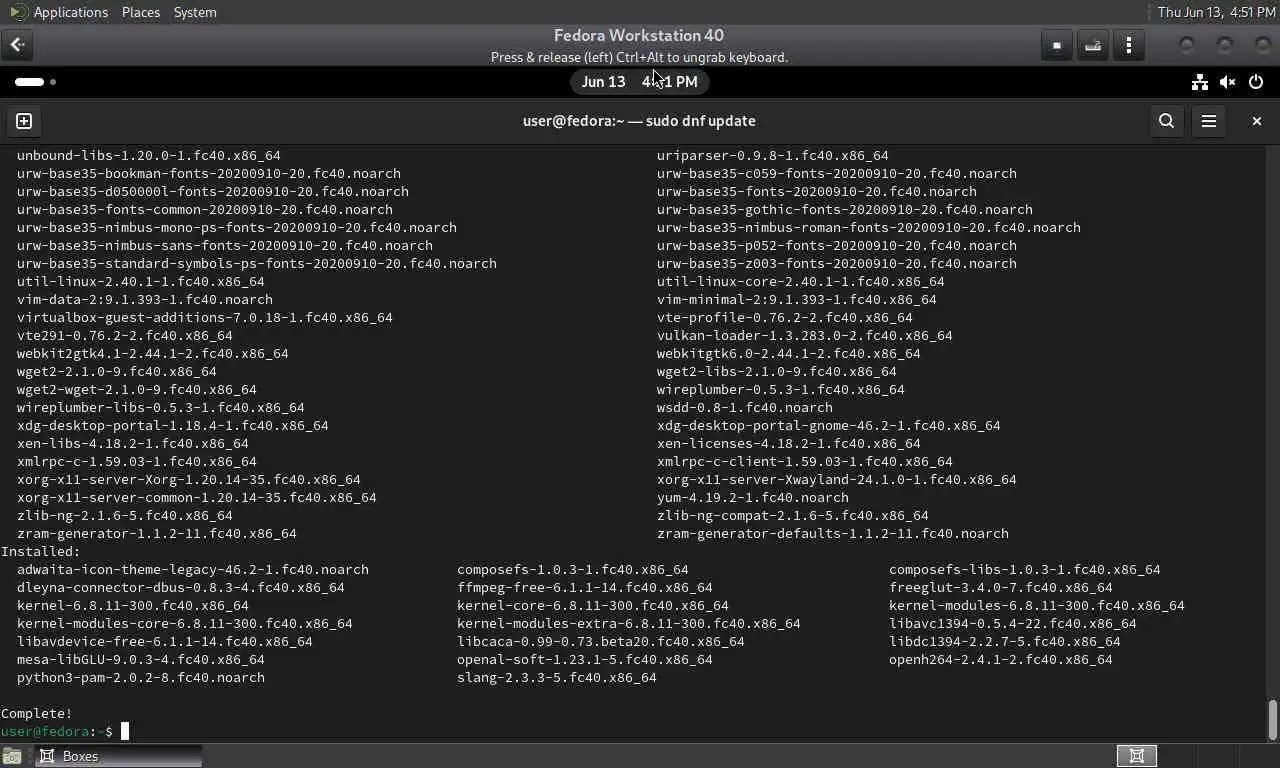Viewport: 1280px width, 768px height.
Task: Close the terminal window
Action: [1257, 121]
